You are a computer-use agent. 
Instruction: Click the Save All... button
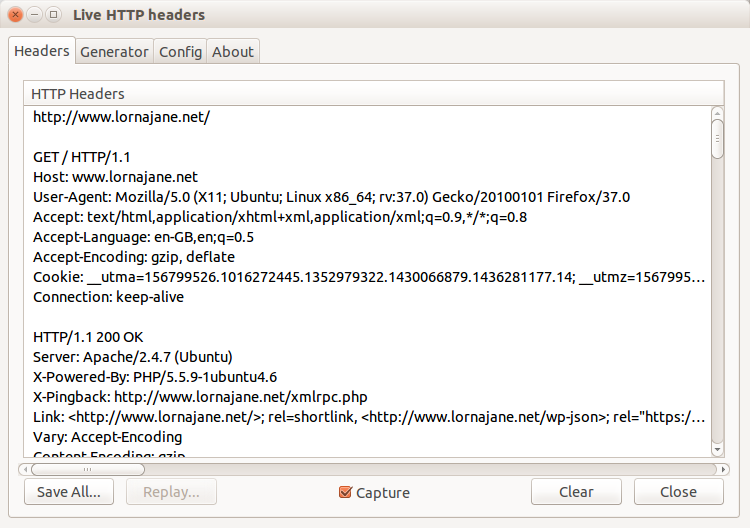coord(68,492)
